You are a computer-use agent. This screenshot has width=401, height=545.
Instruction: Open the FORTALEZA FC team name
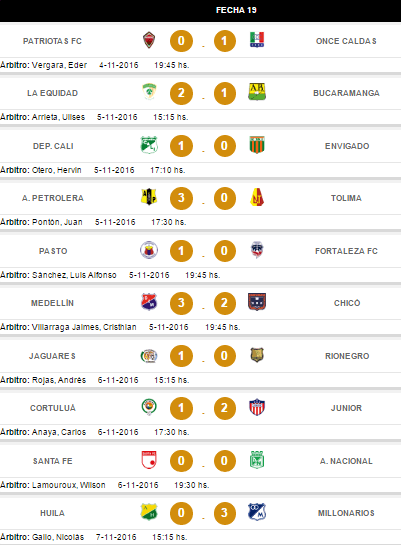346,251
